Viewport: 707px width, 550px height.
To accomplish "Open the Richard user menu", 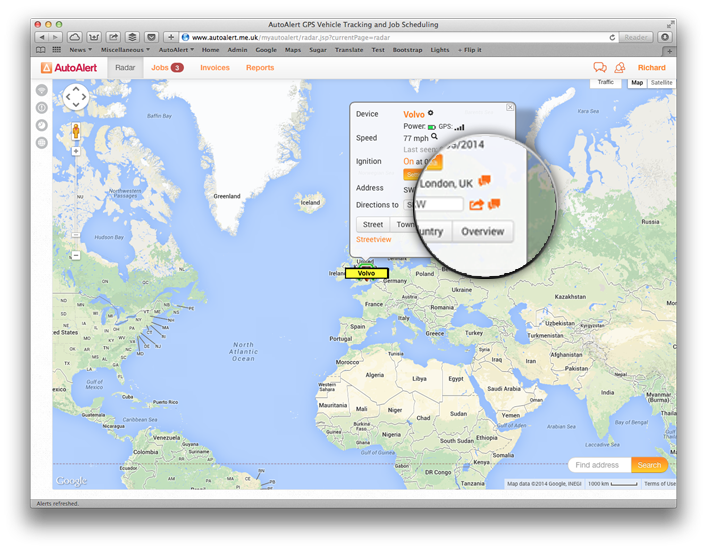I will pos(652,68).
